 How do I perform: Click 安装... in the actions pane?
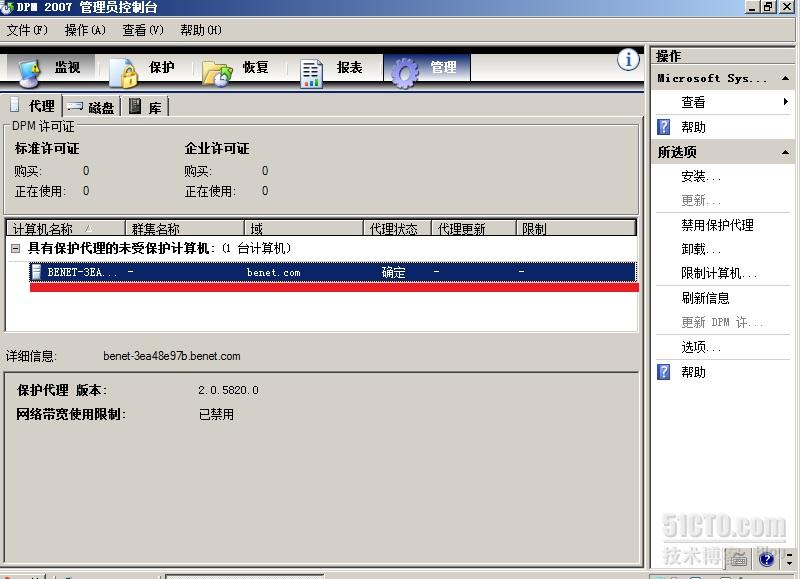point(701,177)
